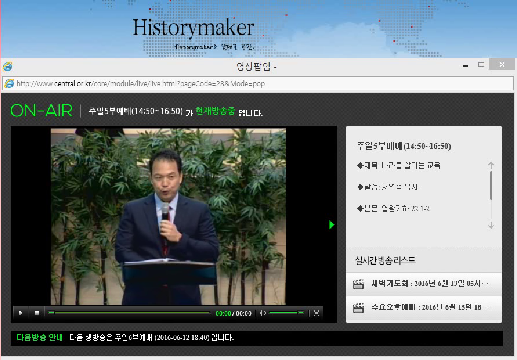This screenshot has width=517, height=360.
Task: Click the browser URL address field
Action: click(258, 84)
